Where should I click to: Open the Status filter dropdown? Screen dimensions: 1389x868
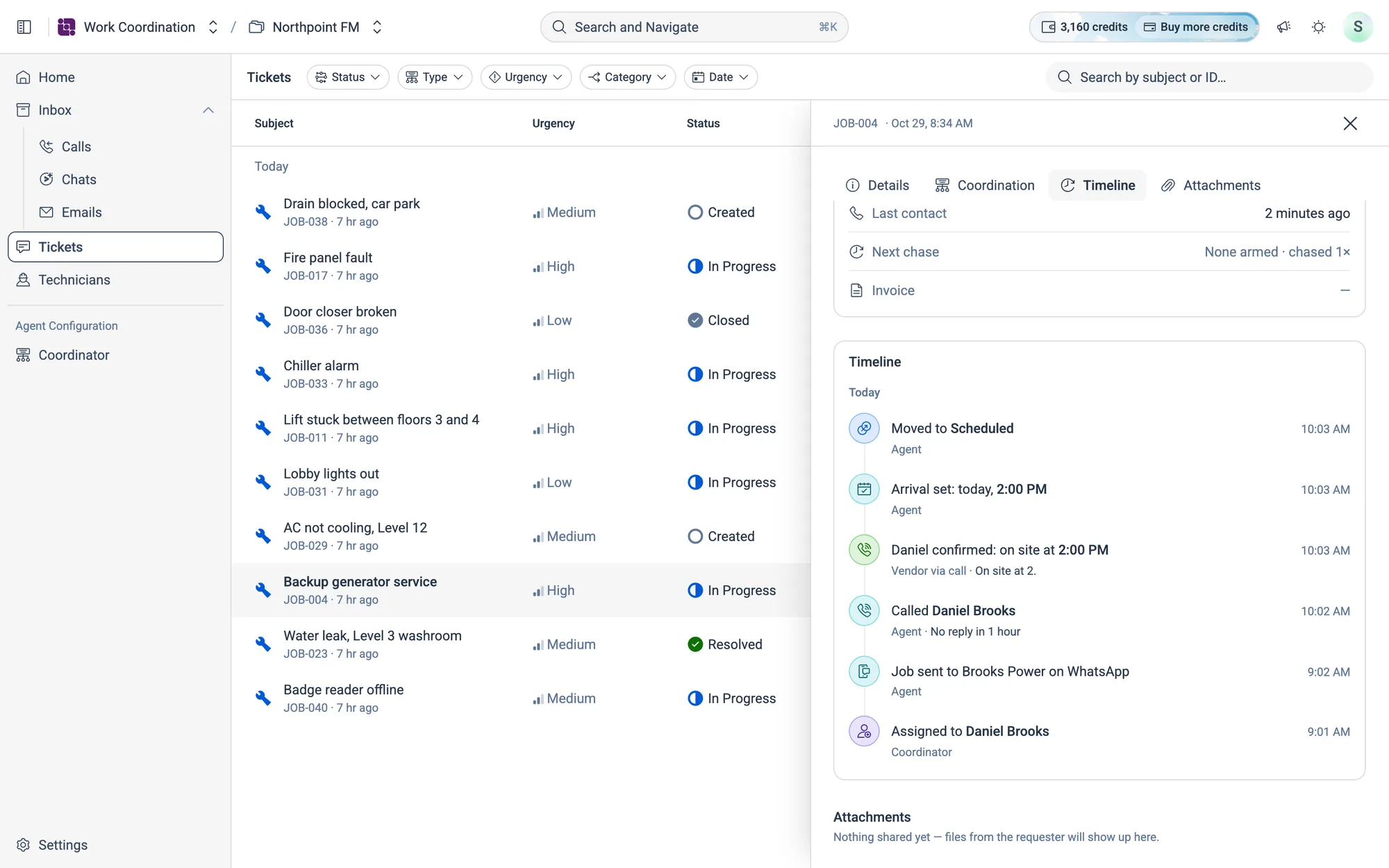(x=348, y=77)
